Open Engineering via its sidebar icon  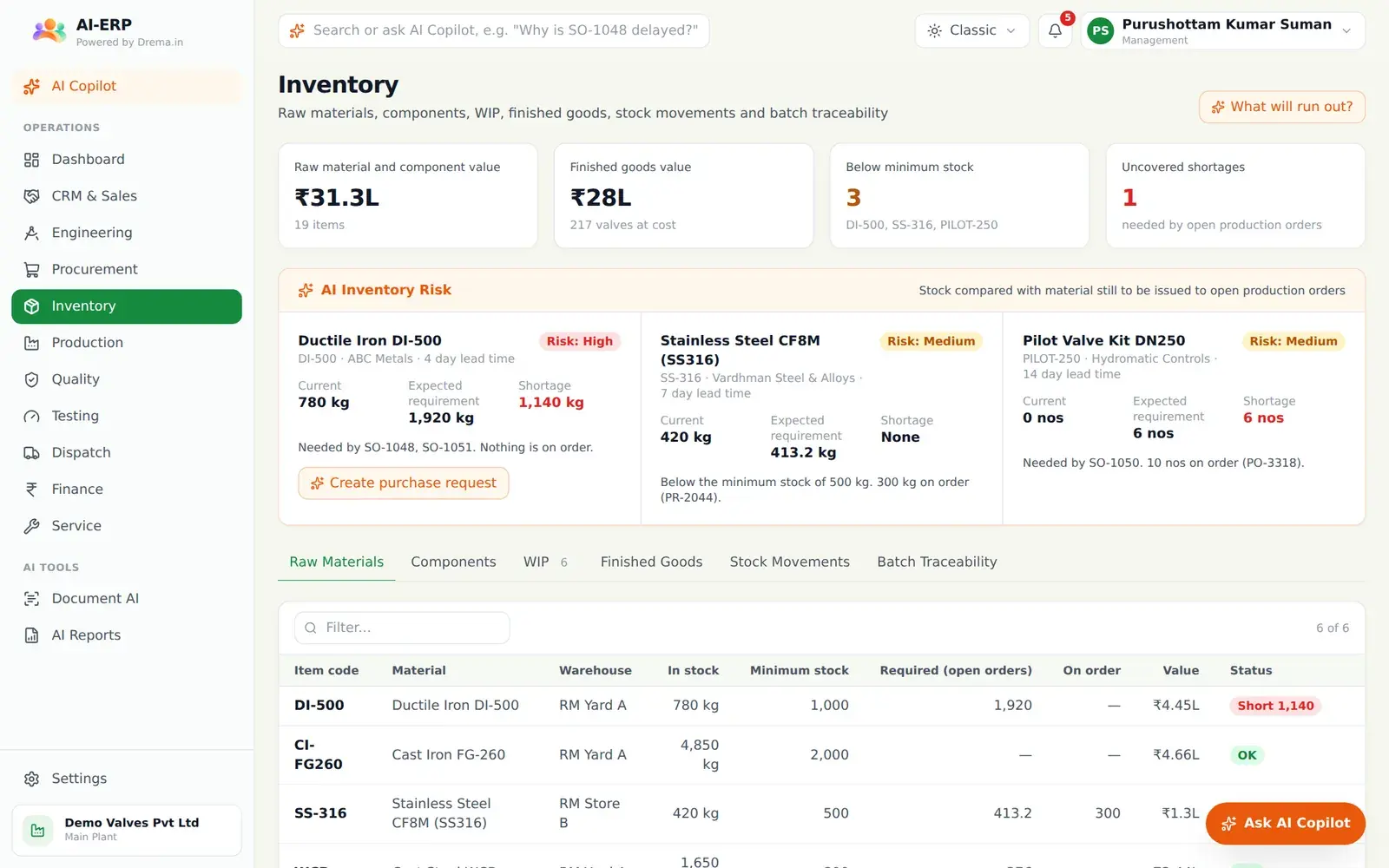32,233
